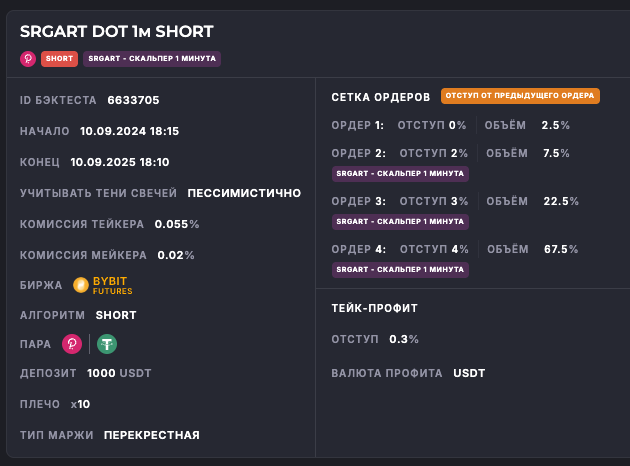
Task: Click the red SHORT badge under the title
Action: (59, 59)
